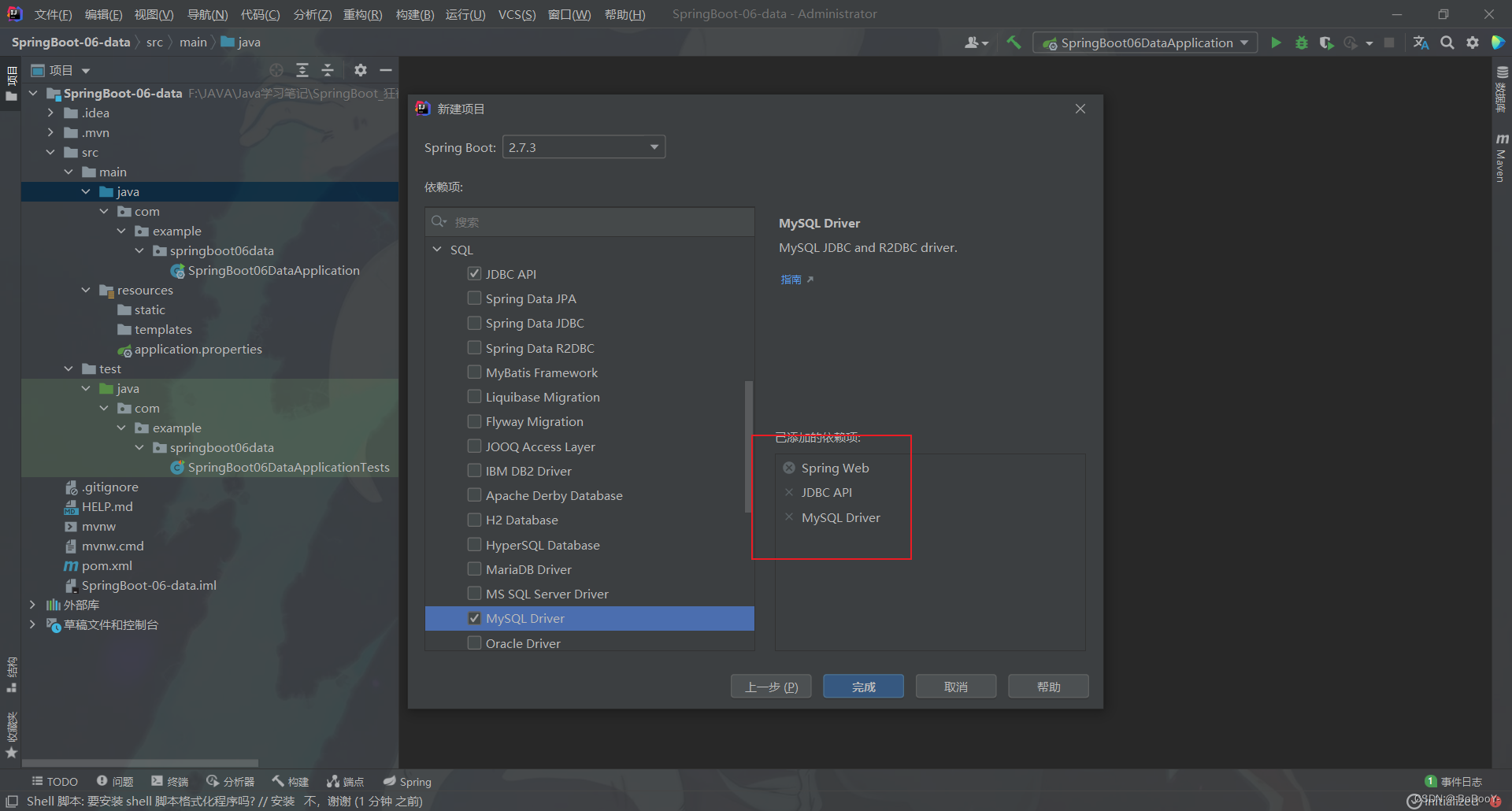Open the Spring tool window

pos(407,782)
